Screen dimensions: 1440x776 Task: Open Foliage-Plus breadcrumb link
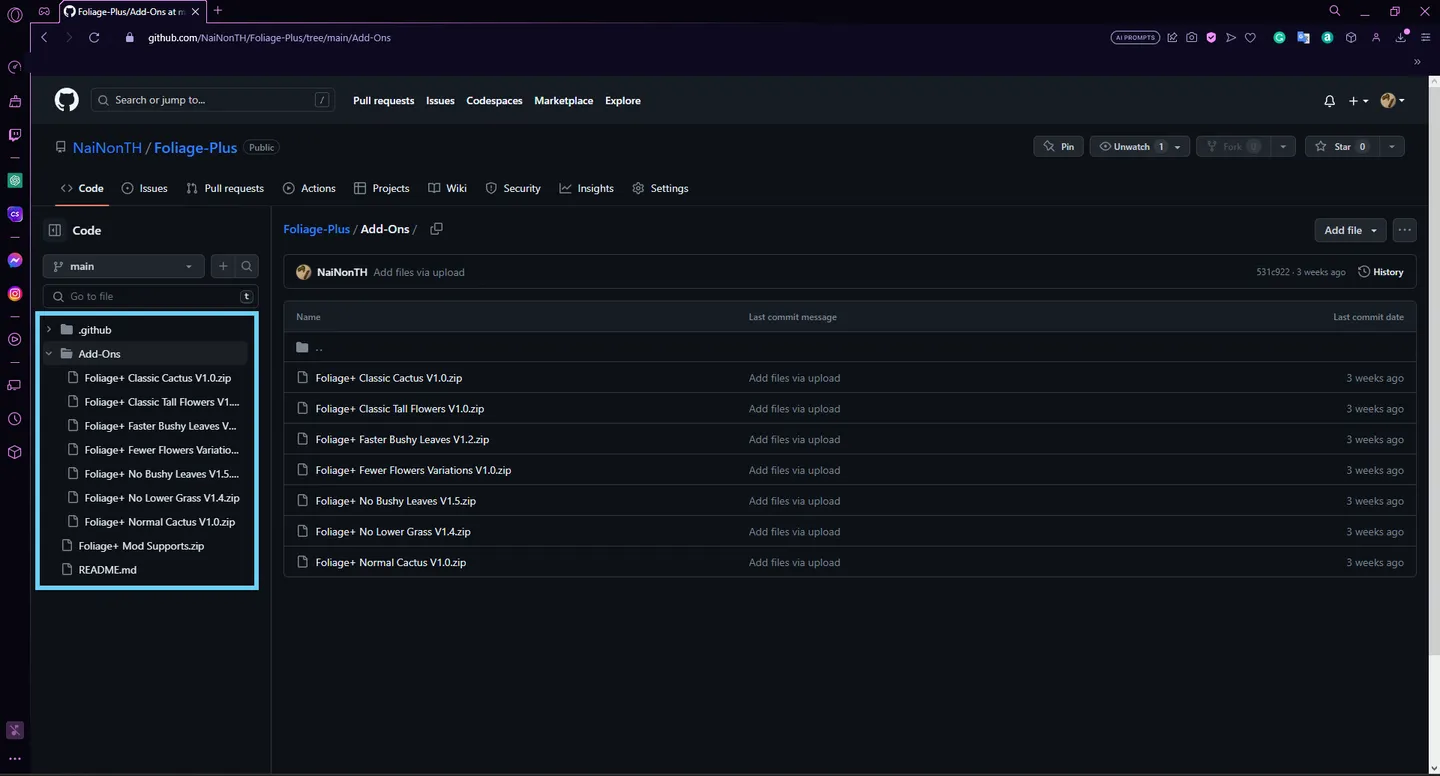pyautogui.click(x=316, y=229)
